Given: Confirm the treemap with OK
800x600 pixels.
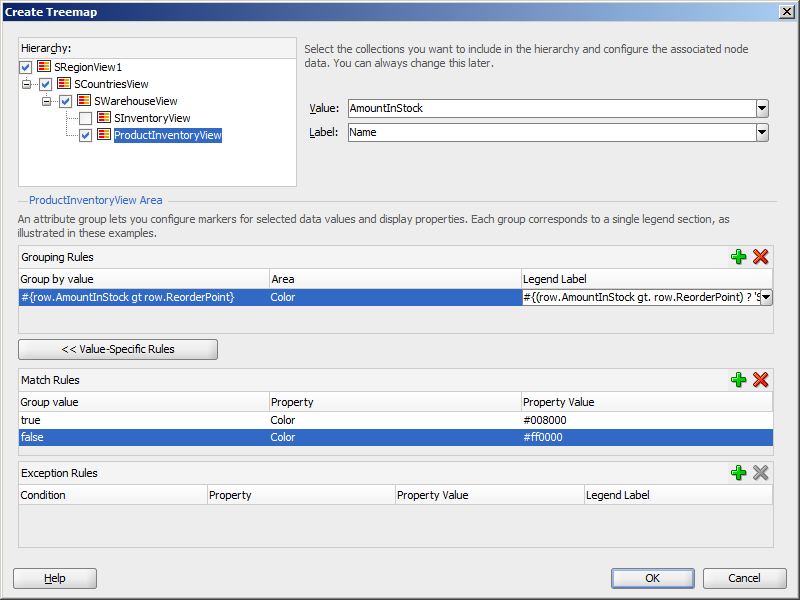Looking at the screenshot, I should (653, 578).
